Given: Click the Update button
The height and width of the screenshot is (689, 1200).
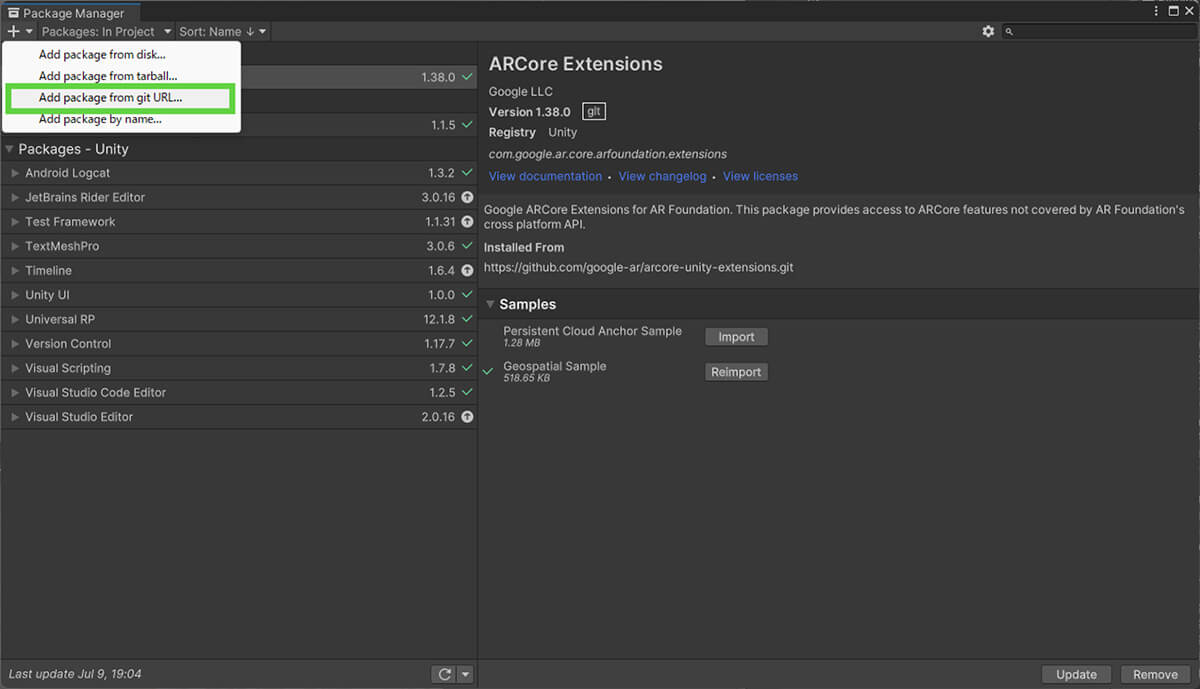Looking at the screenshot, I should pyautogui.click(x=1076, y=674).
